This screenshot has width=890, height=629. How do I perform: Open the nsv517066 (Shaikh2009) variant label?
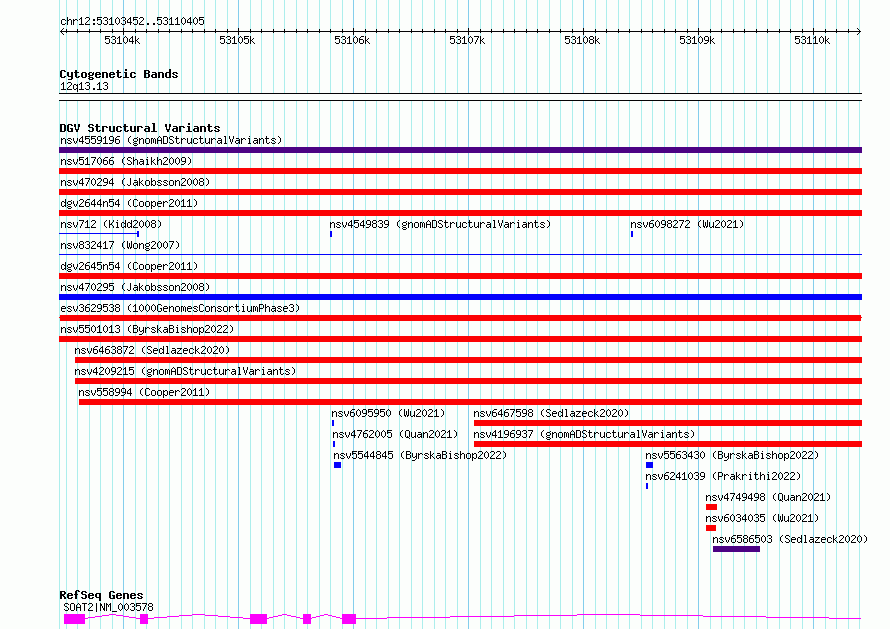tap(125, 161)
